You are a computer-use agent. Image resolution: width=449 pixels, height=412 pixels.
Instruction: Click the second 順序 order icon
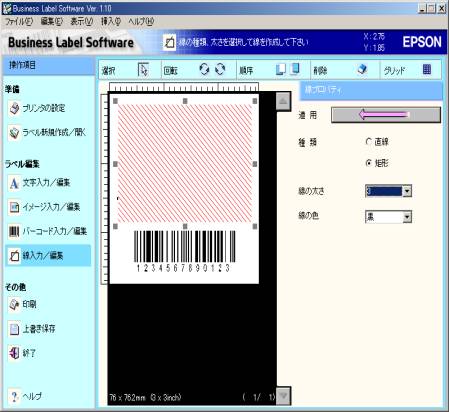(x=295, y=69)
